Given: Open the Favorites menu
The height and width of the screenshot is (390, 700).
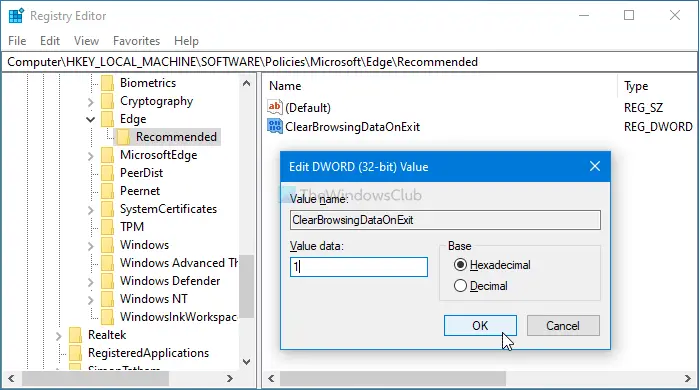Looking at the screenshot, I should 136,41.
